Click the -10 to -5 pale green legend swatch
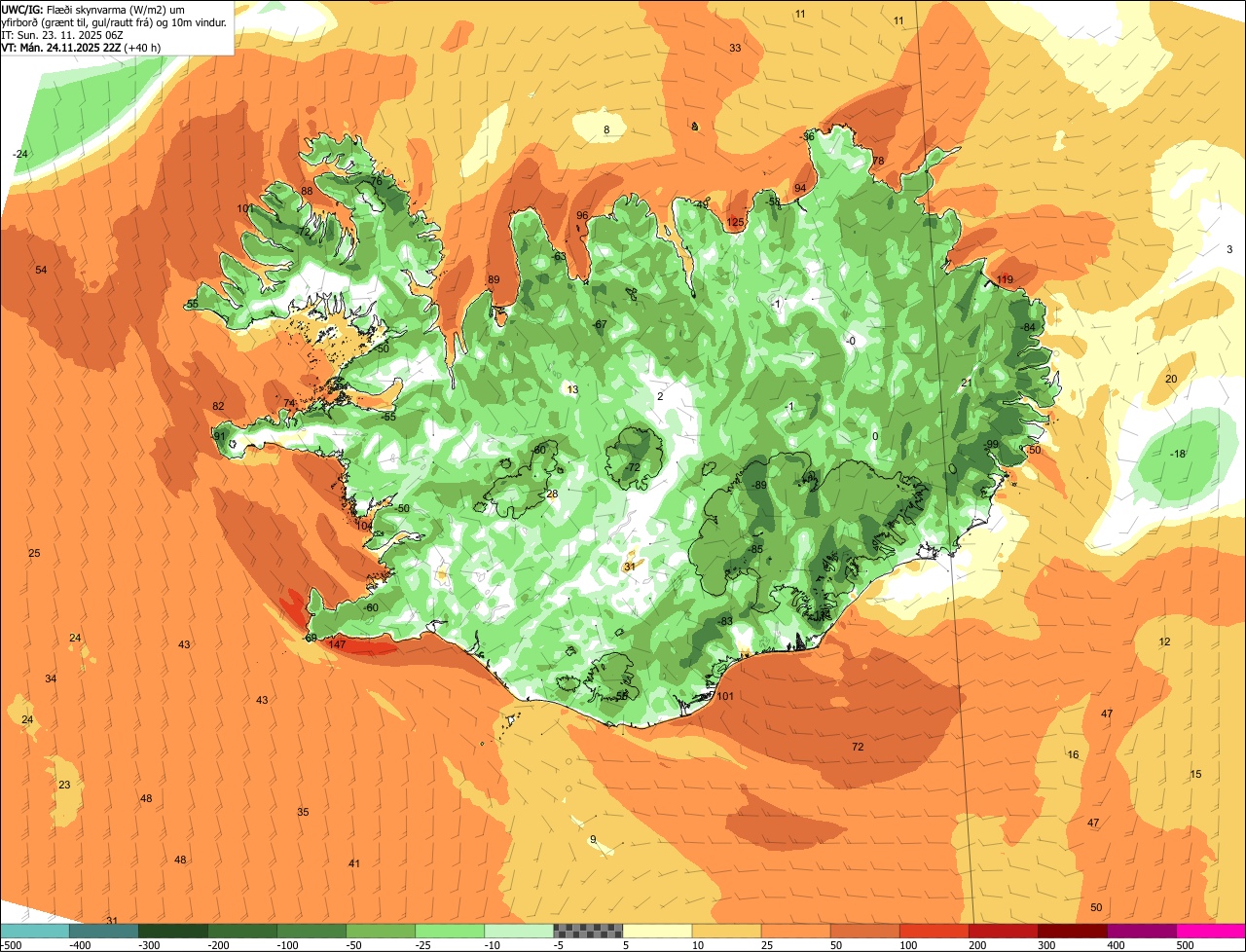Viewport: 1246px width, 952px height. pyautogui.click(x=519, y=931)
